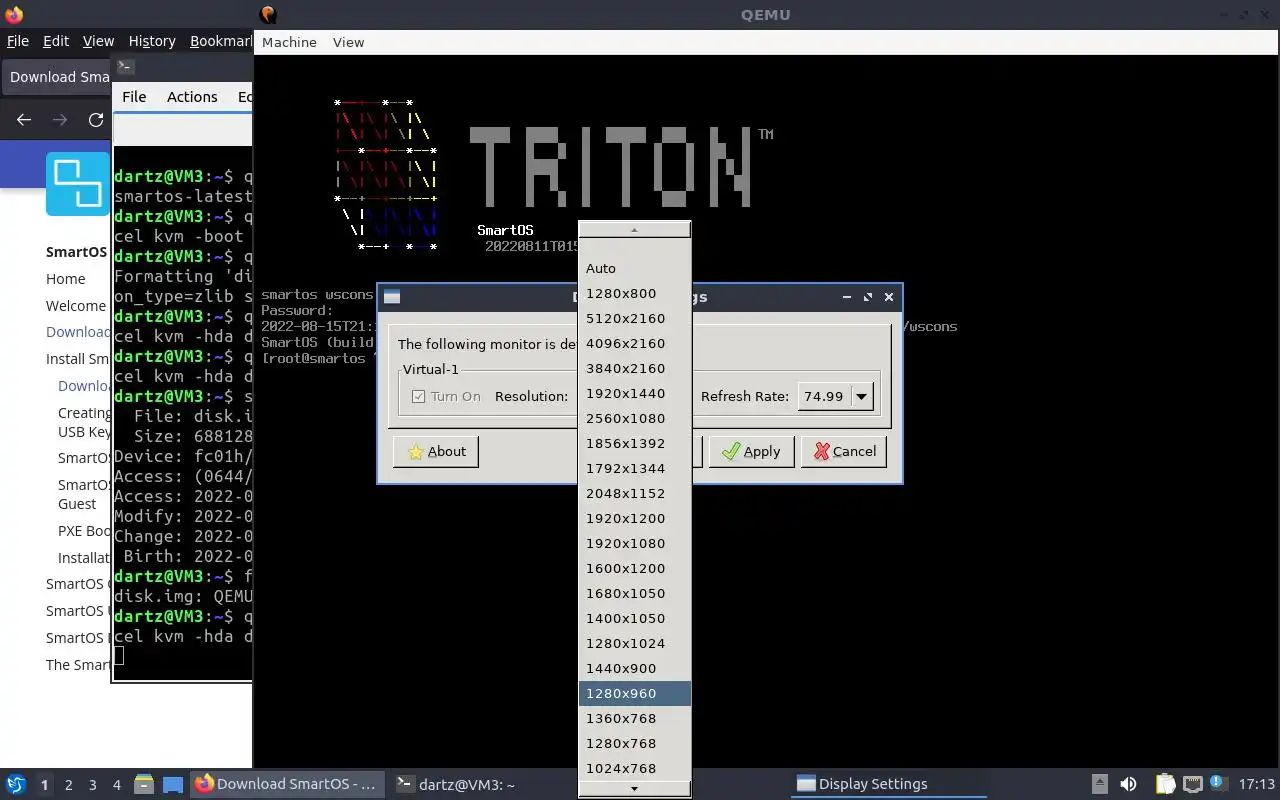The image size is (1280, 800).
Task: Choose 1920x1200 resolution
Action: point(634,518)
